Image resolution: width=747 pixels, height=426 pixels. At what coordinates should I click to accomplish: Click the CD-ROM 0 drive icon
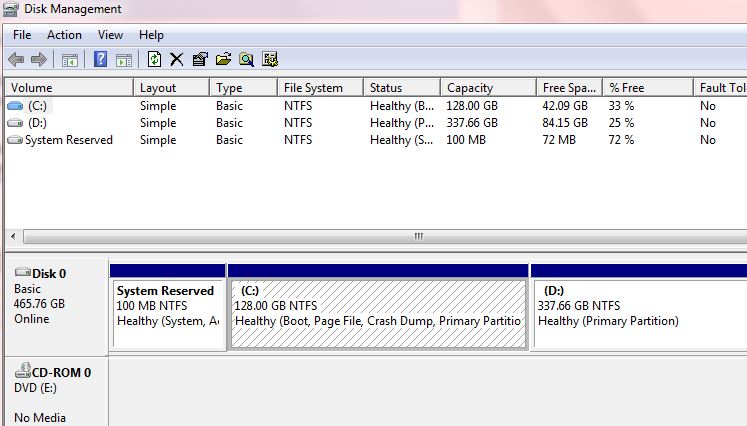pyautogui.click(x=22, y=370)
